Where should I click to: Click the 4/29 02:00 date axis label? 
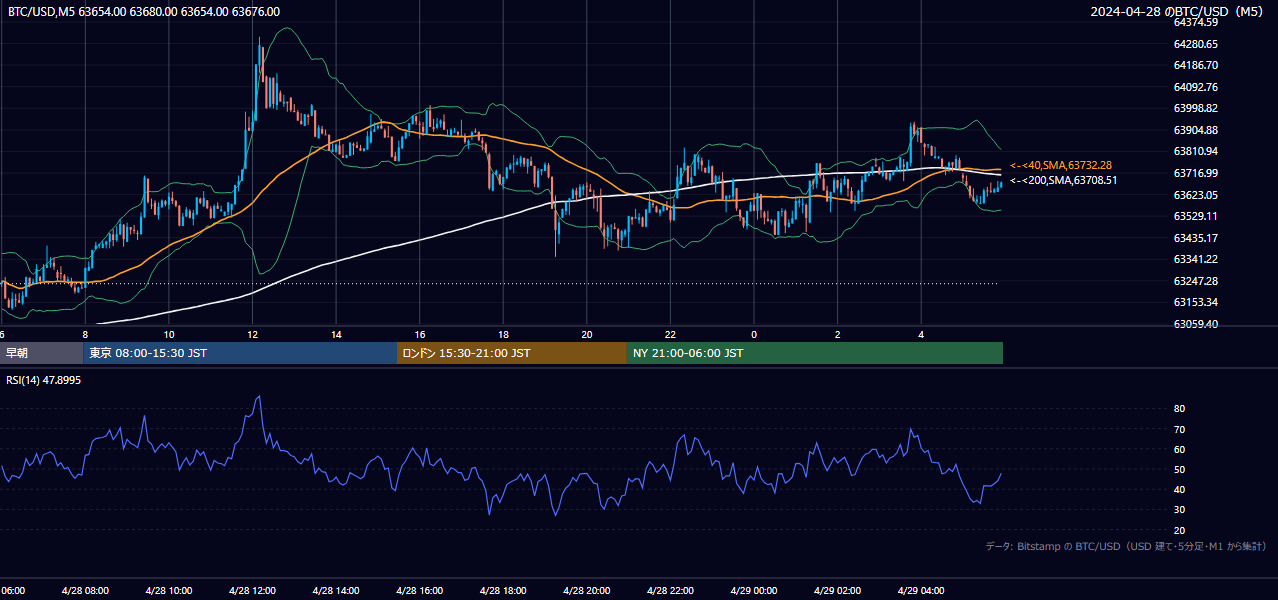(838, 591)
